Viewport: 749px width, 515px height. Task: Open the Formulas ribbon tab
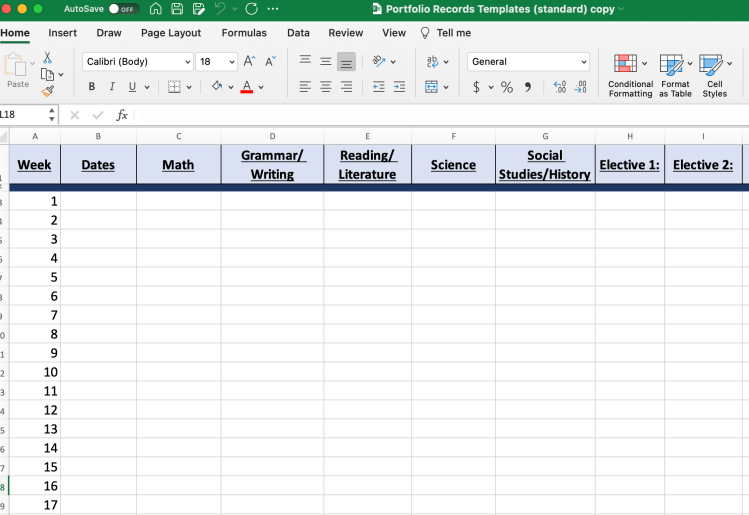244,33
